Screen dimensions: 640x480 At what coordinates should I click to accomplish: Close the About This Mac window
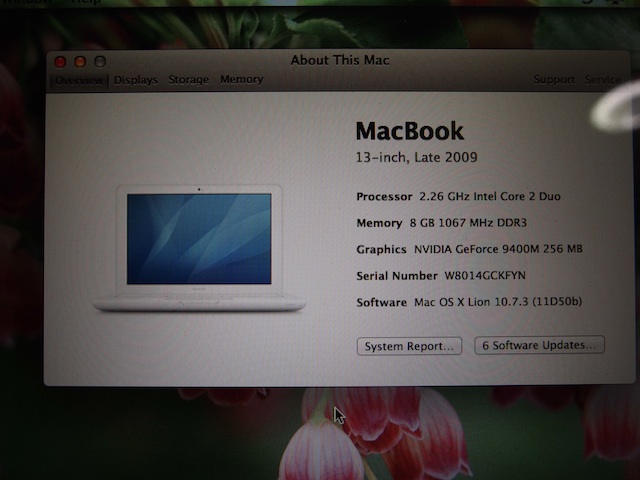[x=60, y=62]
